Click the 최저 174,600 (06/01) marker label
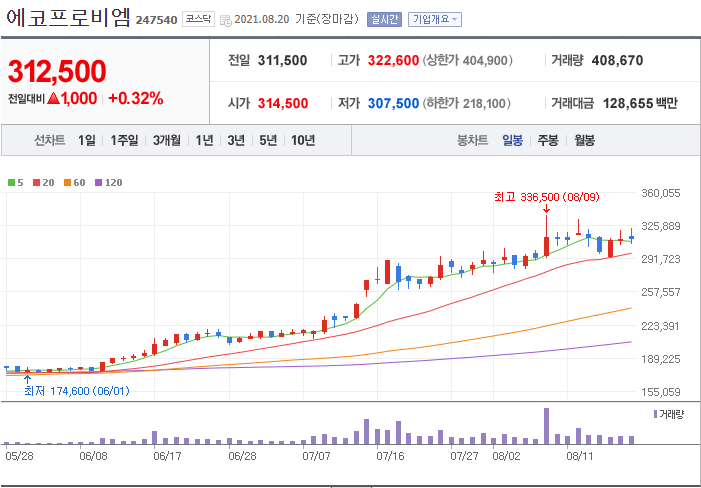 77,391
